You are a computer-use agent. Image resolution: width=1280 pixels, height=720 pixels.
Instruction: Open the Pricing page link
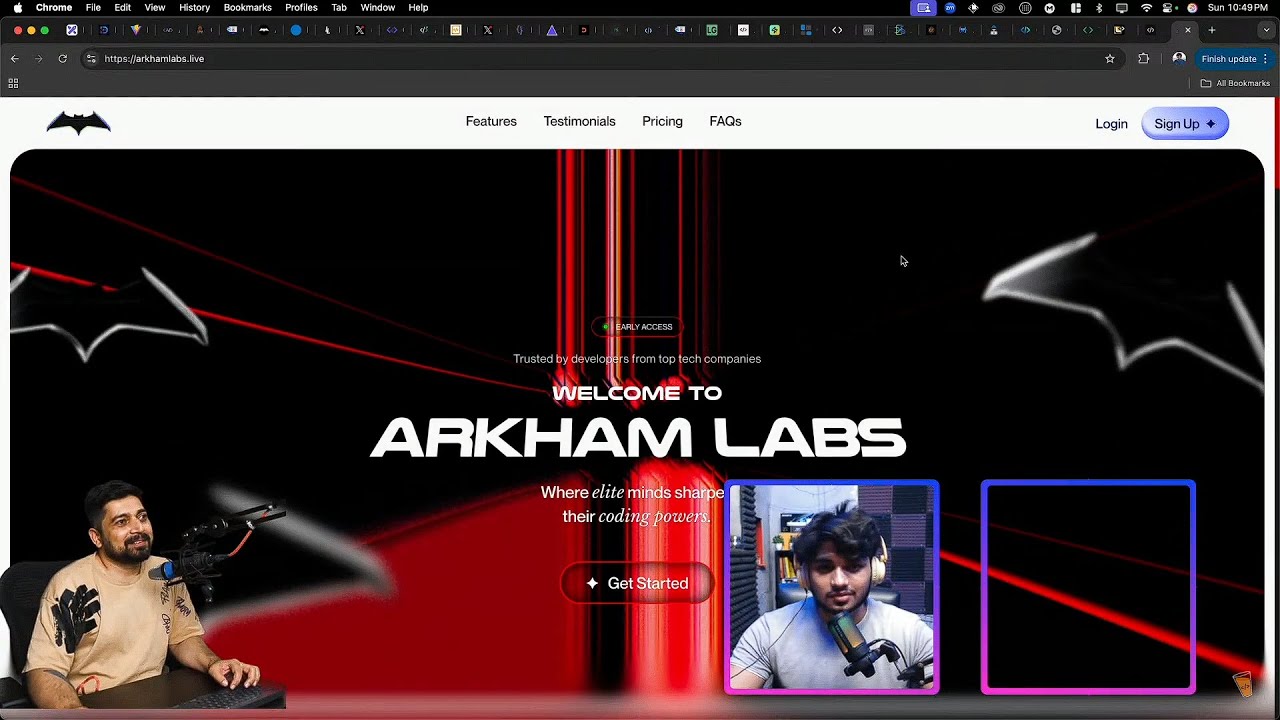pos(662,121)
